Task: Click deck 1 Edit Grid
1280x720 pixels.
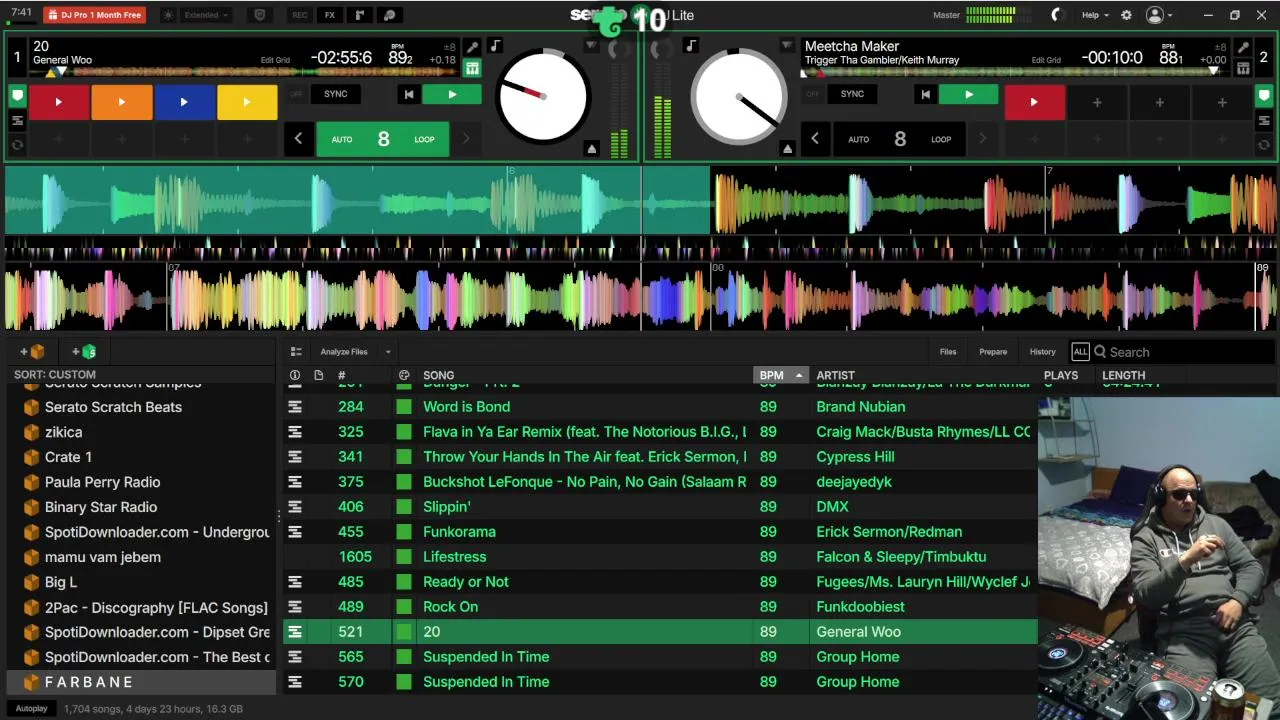Action: point(275,60)
